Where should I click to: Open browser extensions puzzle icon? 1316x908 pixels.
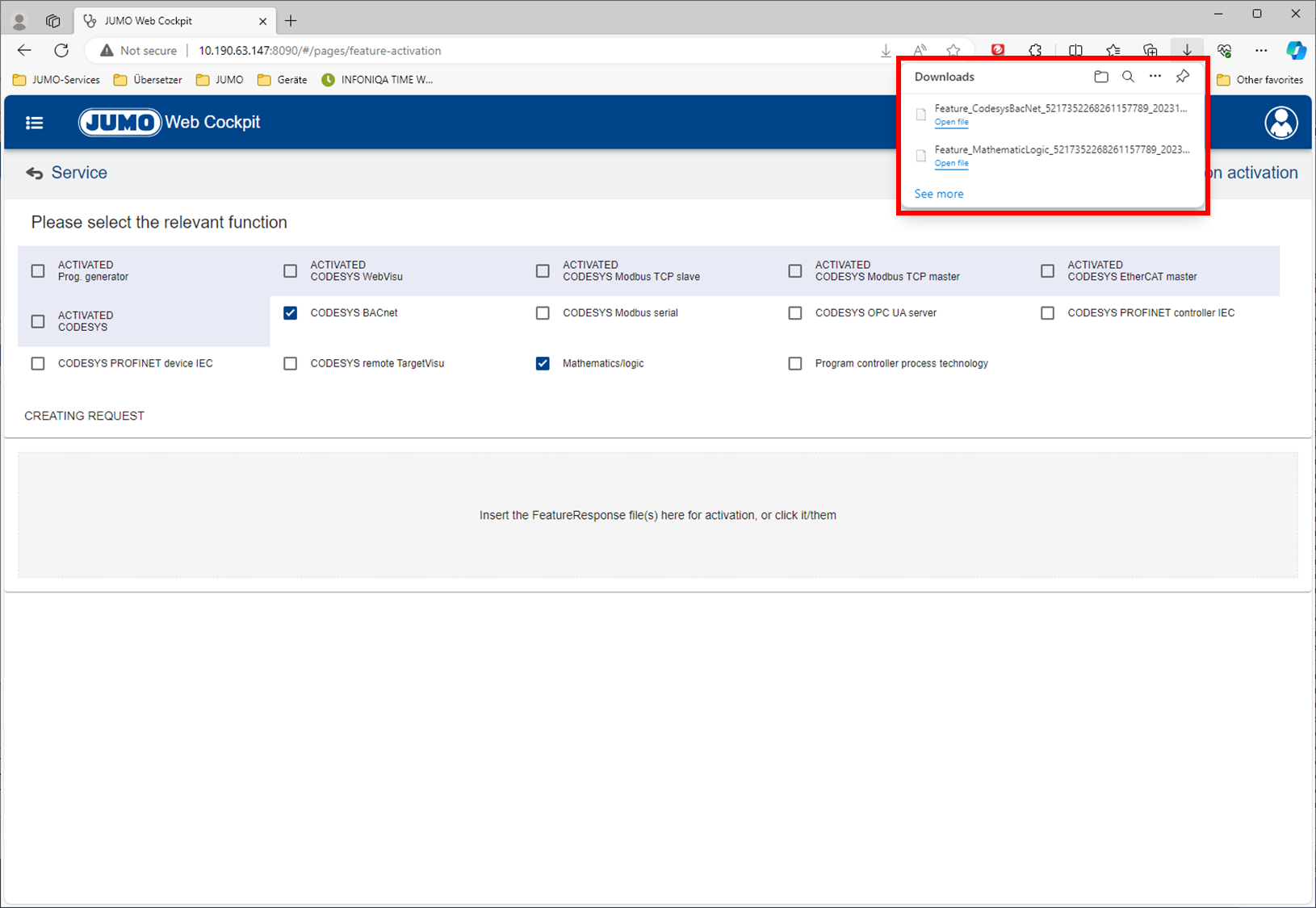[x=1035, y=50]
